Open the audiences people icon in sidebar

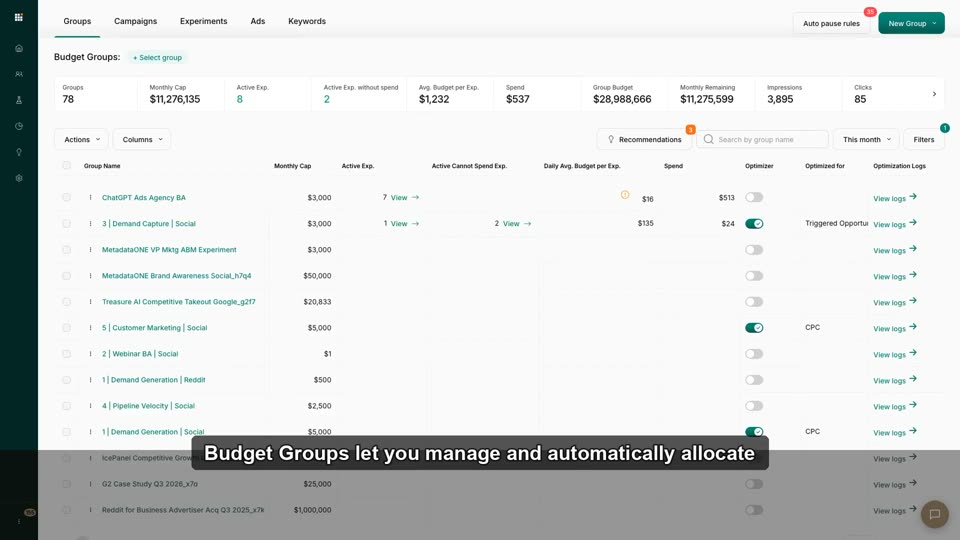click(19, 74)
